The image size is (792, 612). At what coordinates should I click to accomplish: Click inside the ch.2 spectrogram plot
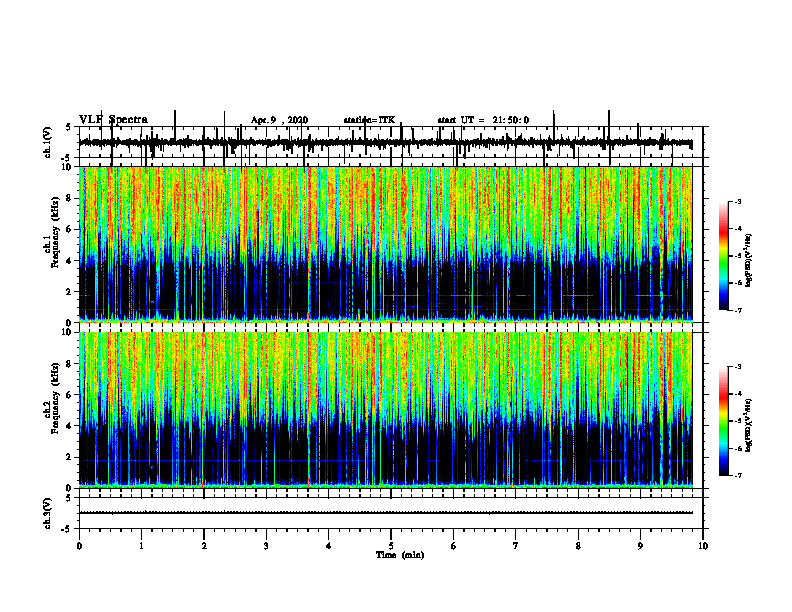386,410
